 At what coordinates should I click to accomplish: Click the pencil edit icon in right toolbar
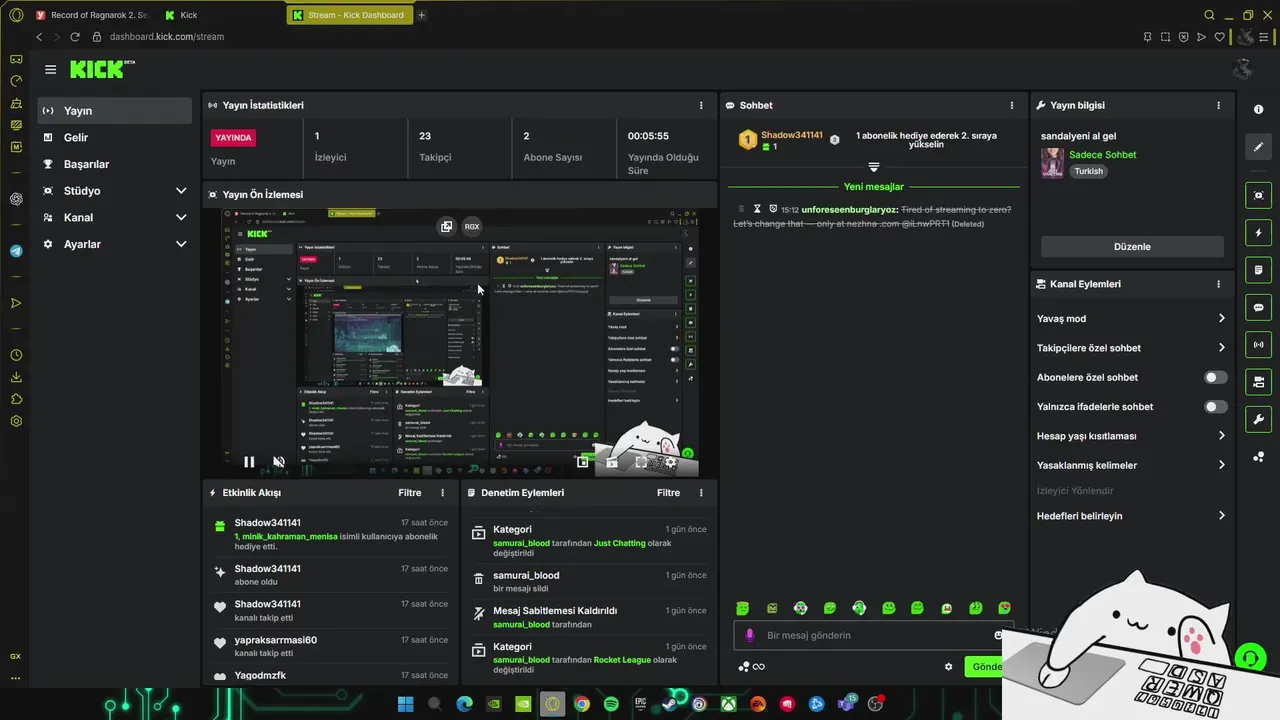tap(1258, 147)
